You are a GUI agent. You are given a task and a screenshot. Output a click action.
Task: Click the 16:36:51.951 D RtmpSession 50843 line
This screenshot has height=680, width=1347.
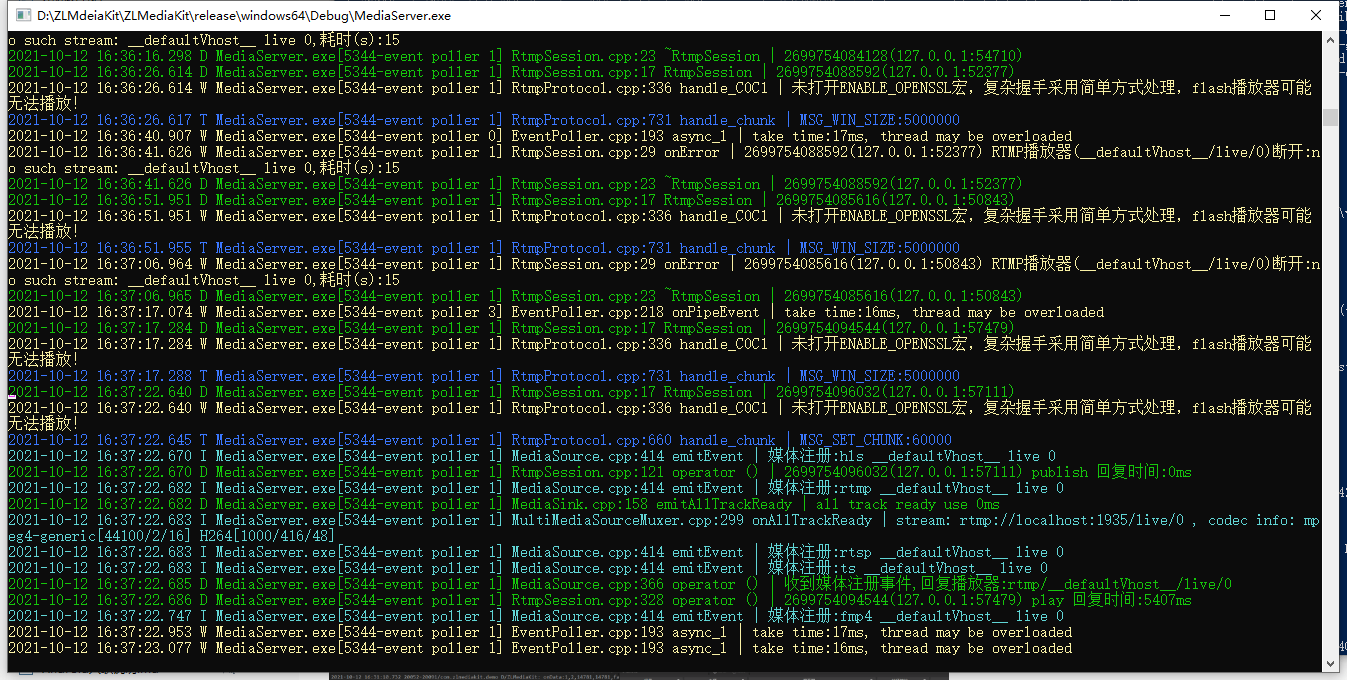[x=511, y=200]
